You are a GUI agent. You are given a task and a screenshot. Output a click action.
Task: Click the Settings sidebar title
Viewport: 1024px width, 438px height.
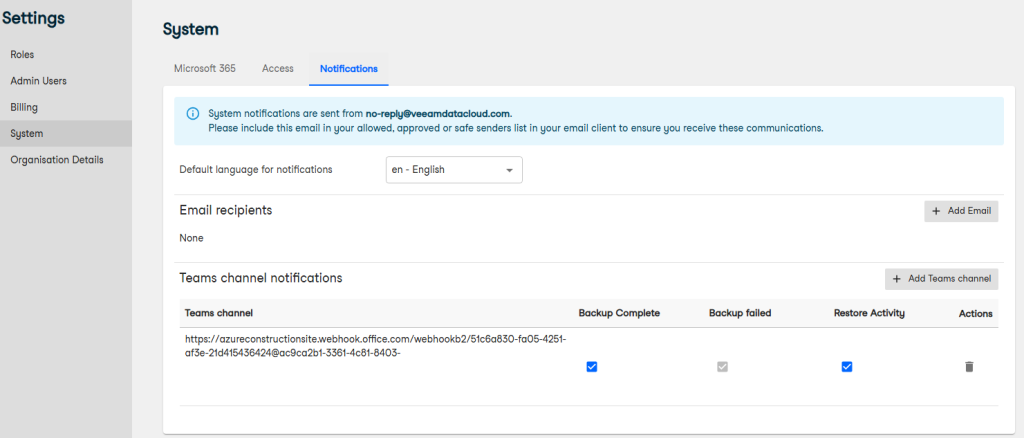(33, 18)
